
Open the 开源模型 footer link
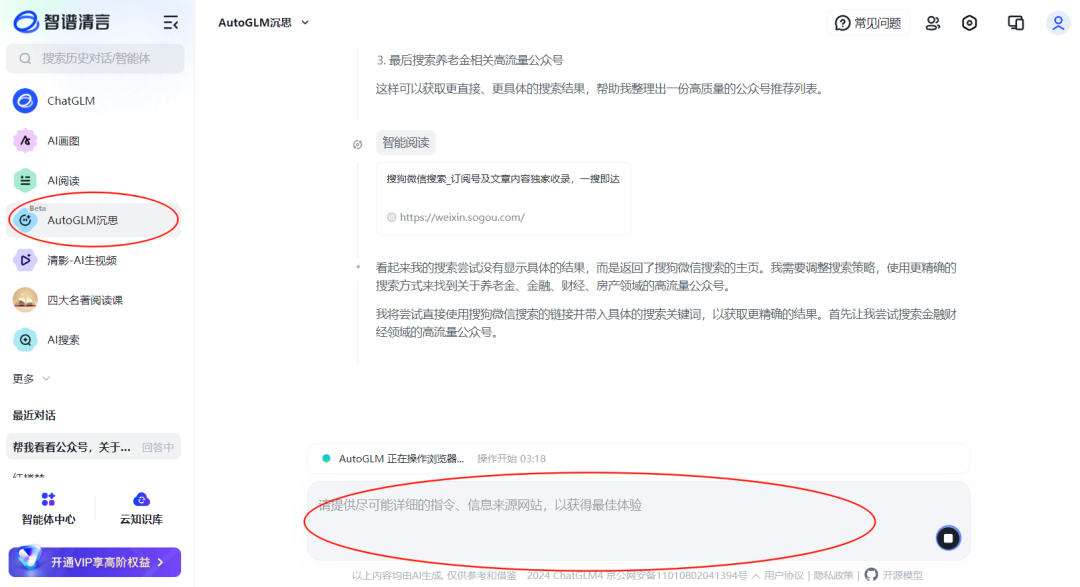[x=902, y=575]
